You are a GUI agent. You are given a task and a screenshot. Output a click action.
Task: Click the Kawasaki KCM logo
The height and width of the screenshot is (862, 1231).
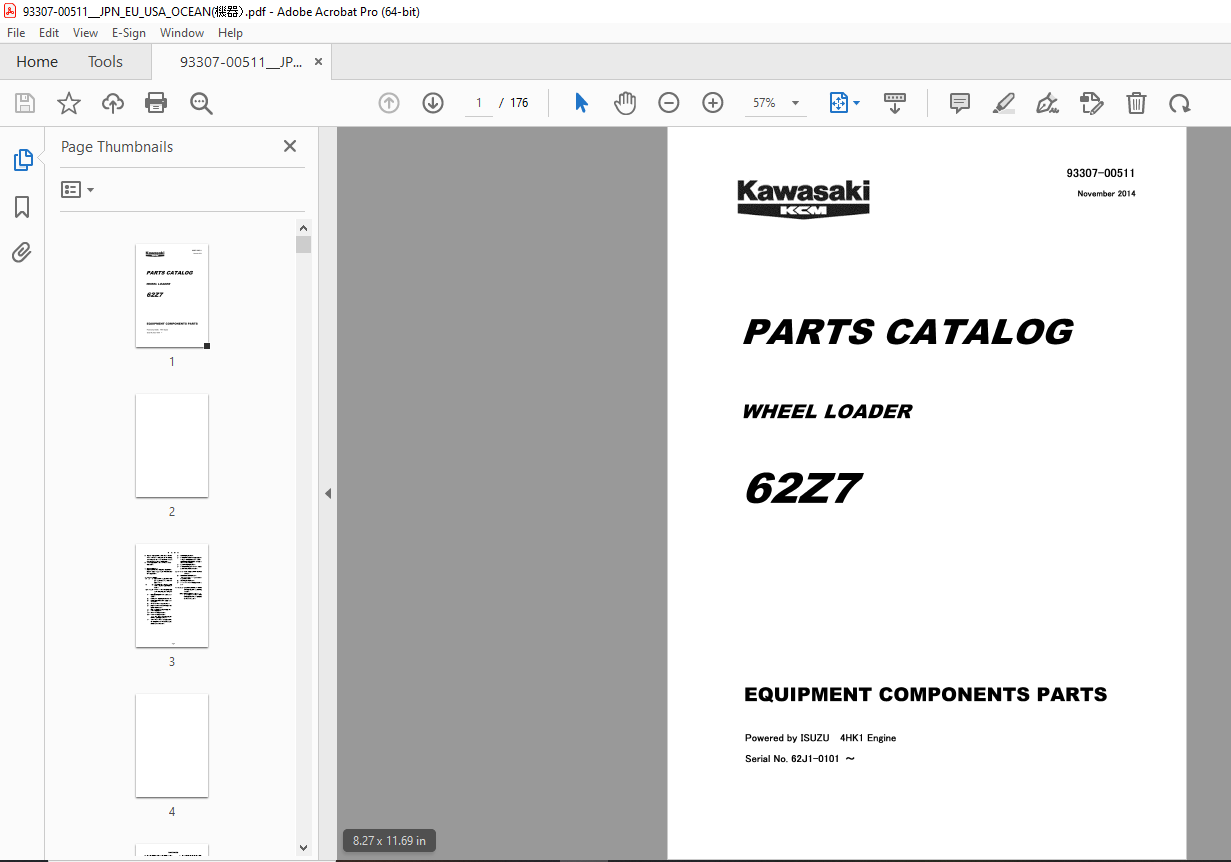tap(804, 198)
